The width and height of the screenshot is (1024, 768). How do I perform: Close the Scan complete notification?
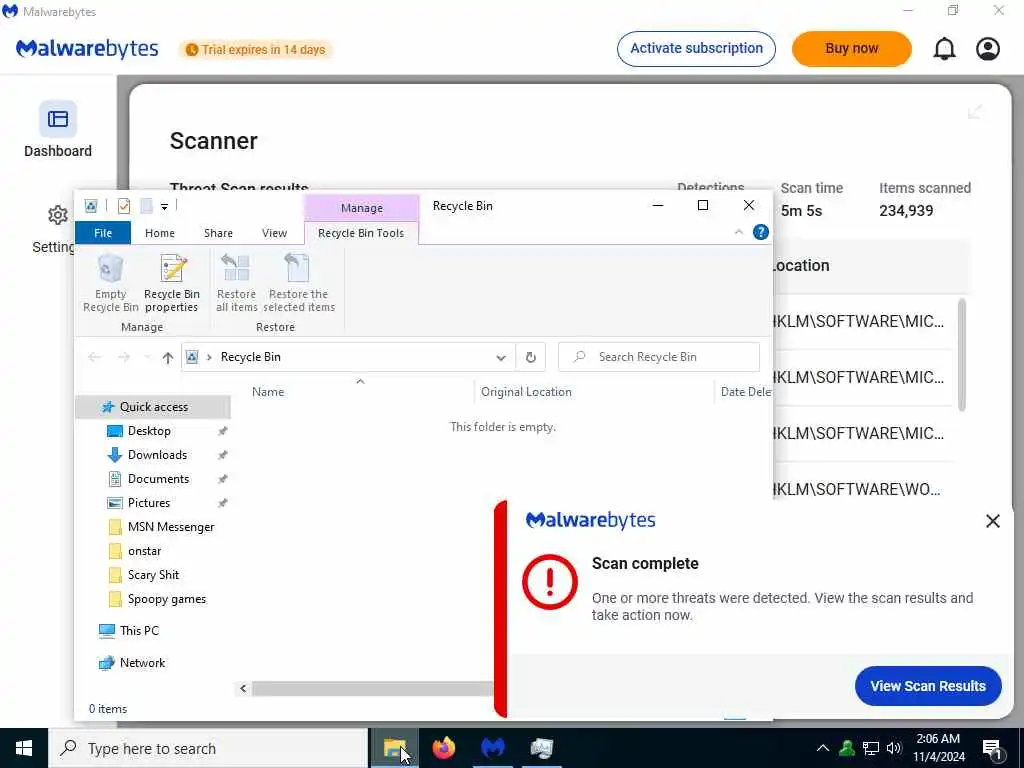point(993,520)
